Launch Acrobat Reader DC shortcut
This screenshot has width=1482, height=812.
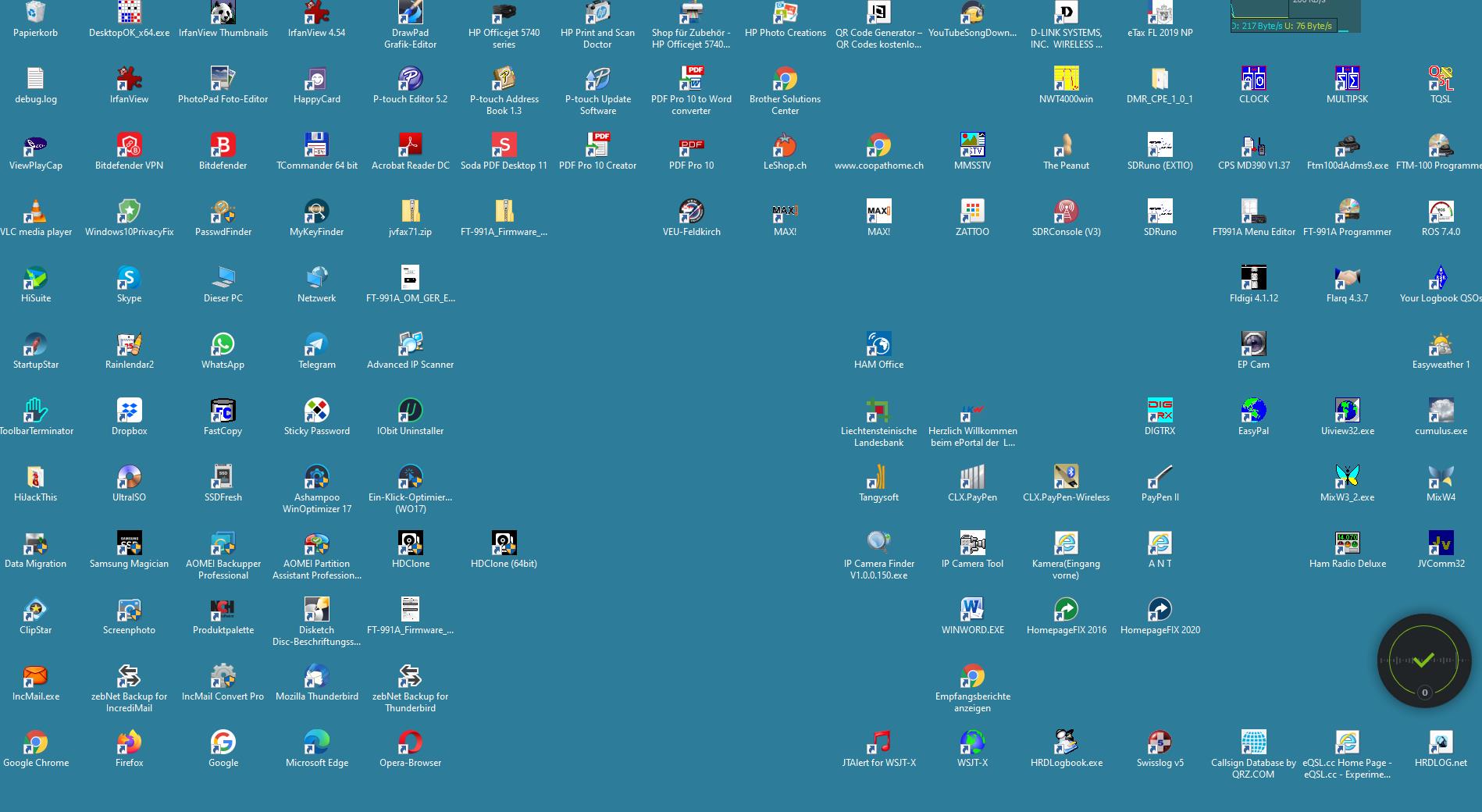point(411,145)
